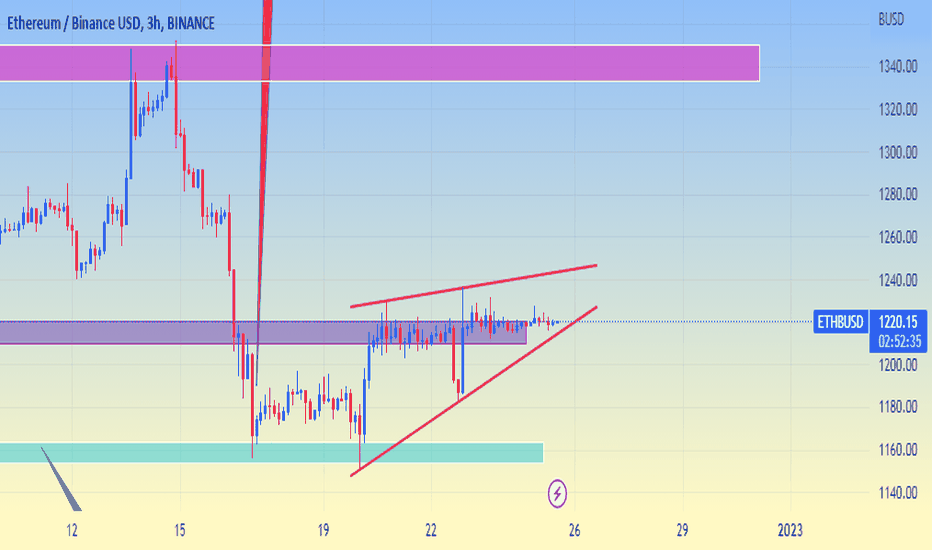Click the 1240.00 price axis label

point(898,280)
